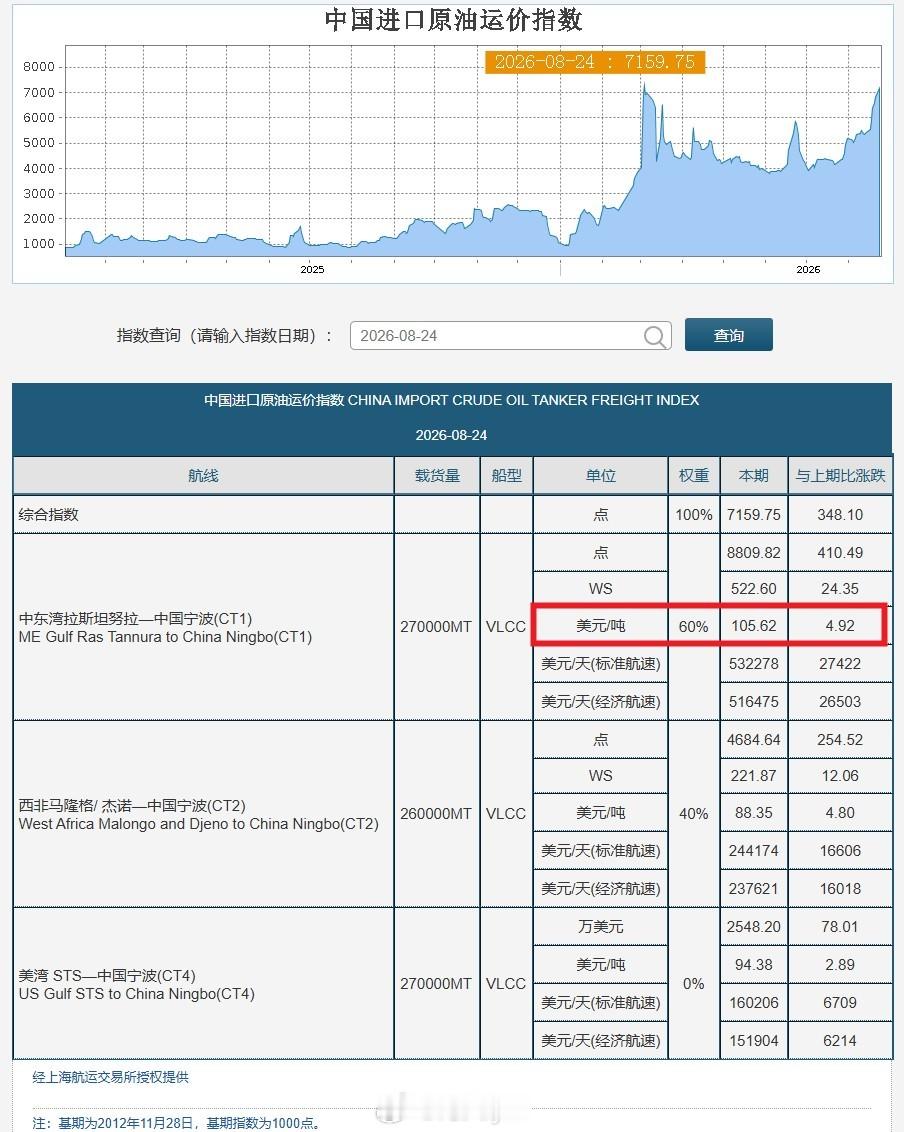This screenshot has width=904, height=1132.
Task: Click the CT4 0% weight cell
Action: point(694,983)
